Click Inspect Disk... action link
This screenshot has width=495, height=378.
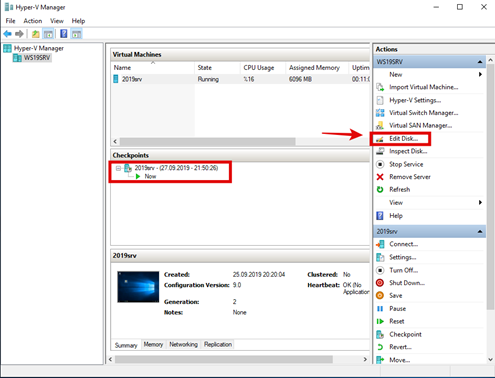point(408,151)
